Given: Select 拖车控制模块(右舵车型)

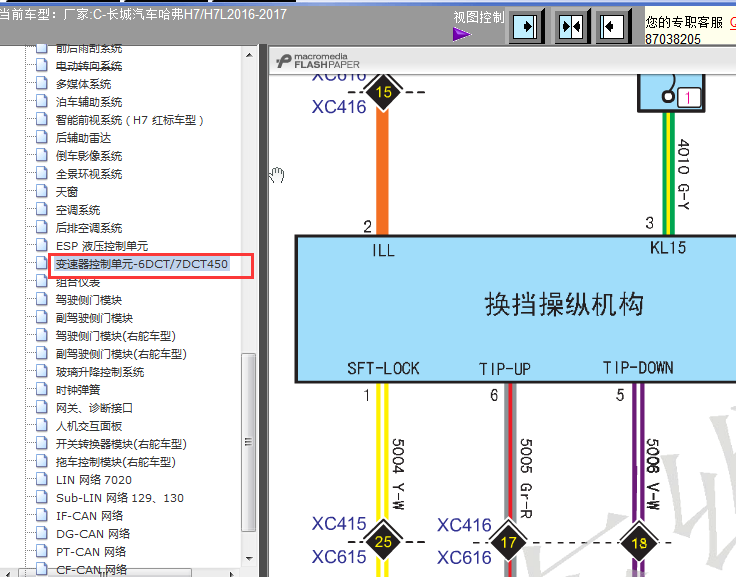Looking at the screenshot, I should click(x=115, y=462).
